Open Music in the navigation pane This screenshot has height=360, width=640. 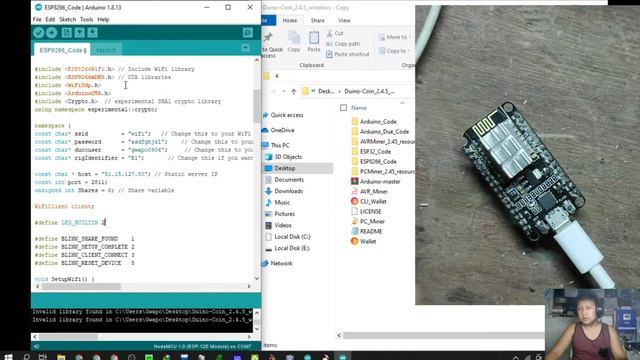[x=282, y=202]
